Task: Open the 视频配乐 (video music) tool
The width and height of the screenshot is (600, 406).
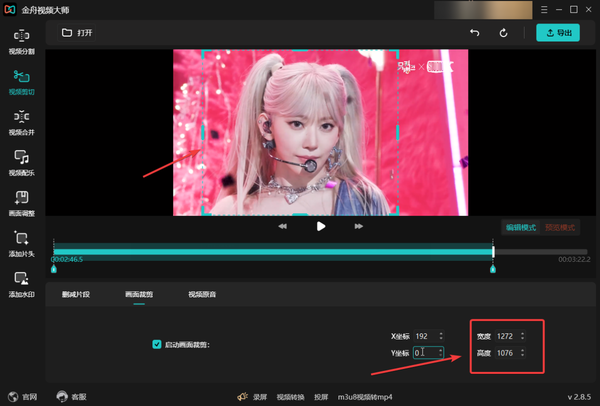Action: [21, 162]
